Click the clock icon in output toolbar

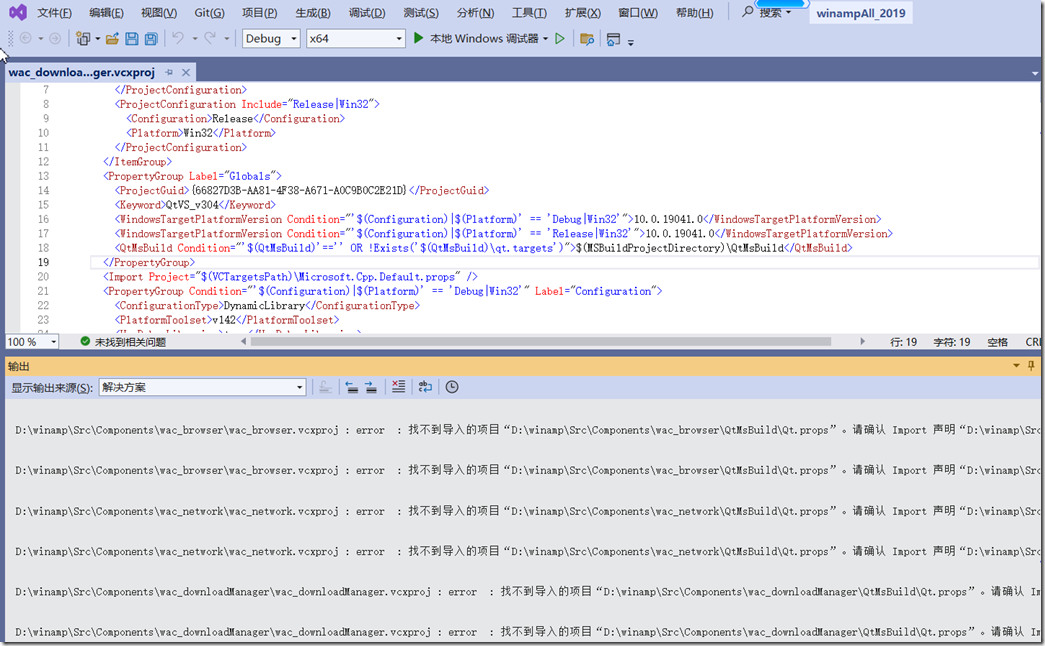tap(452, 387)
